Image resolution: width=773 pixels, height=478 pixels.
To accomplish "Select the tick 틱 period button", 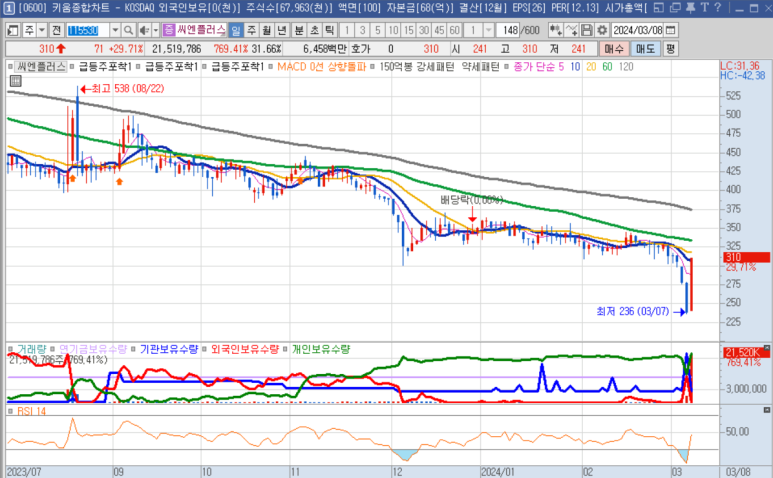I will tap(329, 30).
